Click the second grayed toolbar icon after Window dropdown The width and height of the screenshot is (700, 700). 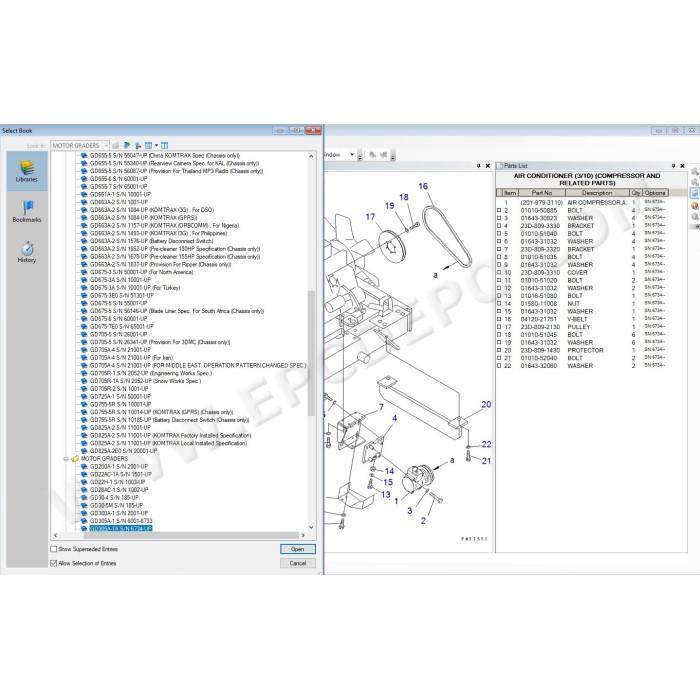pyautogui.click(x=383, y=155)
